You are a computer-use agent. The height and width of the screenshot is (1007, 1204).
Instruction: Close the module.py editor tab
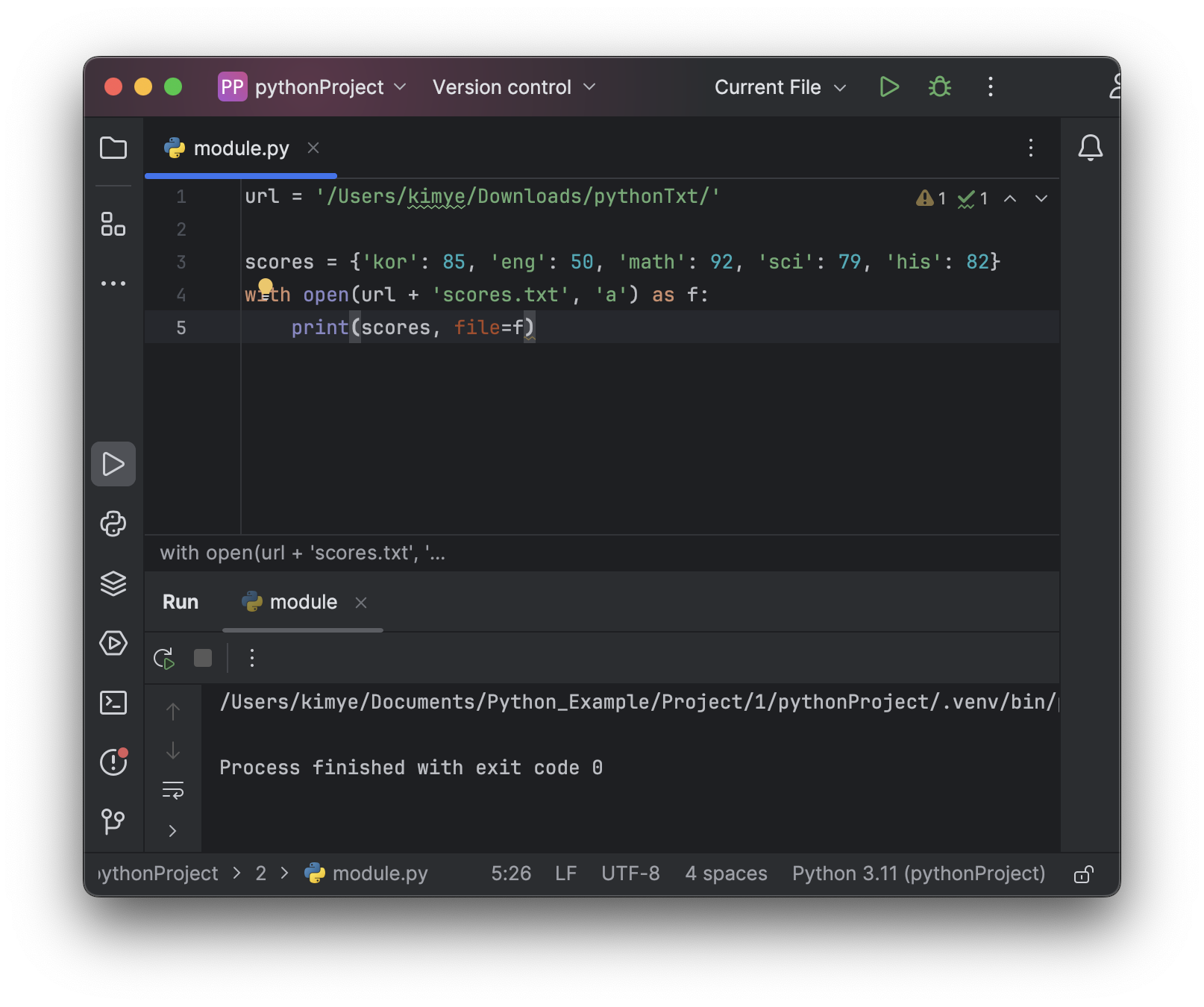[x=313, y=148]
